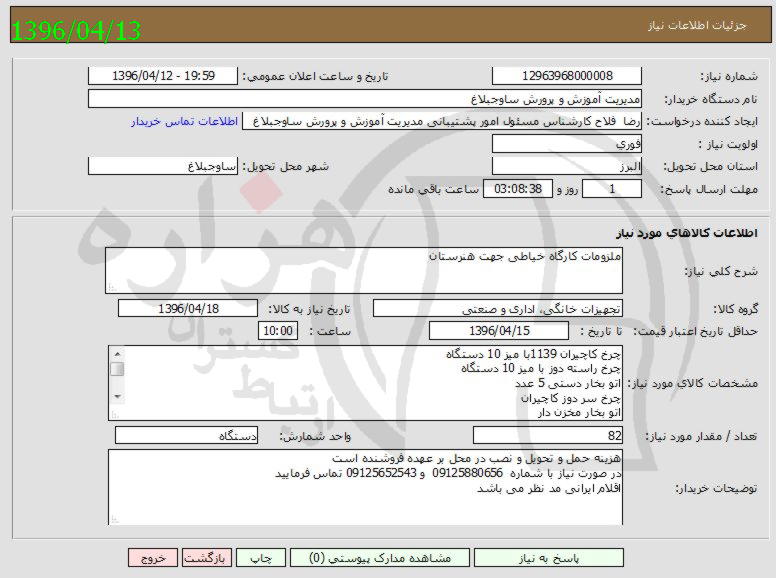Click the text 'اقلام ایرانی مد نظر می باشد'
776x578 pixels.
pyautogui.click(x=549, y=488)
